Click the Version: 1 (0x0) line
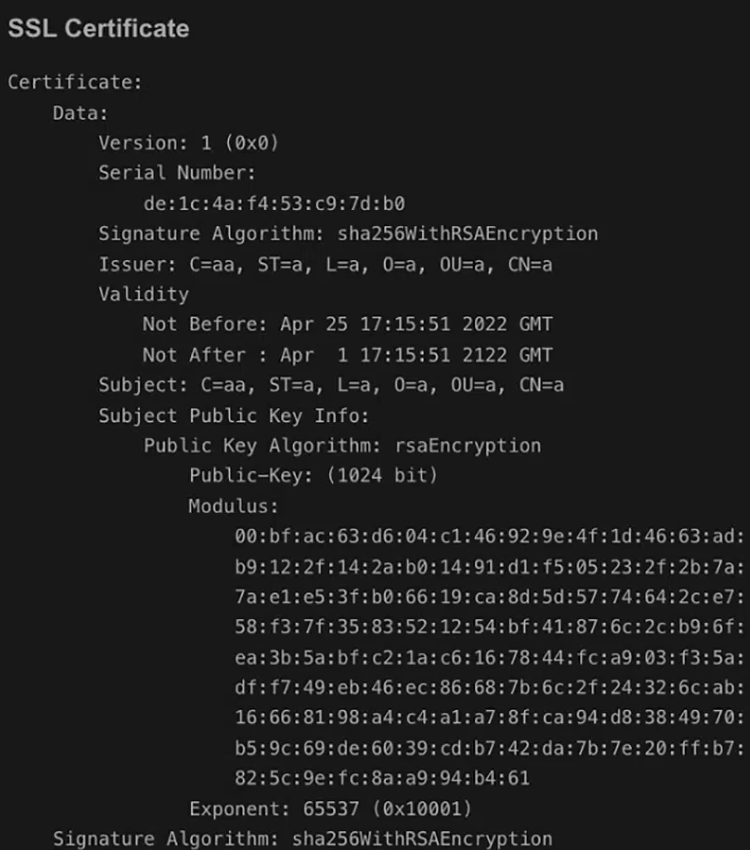Viewport: 750px width, 850px height. click(x=188, y=143)
